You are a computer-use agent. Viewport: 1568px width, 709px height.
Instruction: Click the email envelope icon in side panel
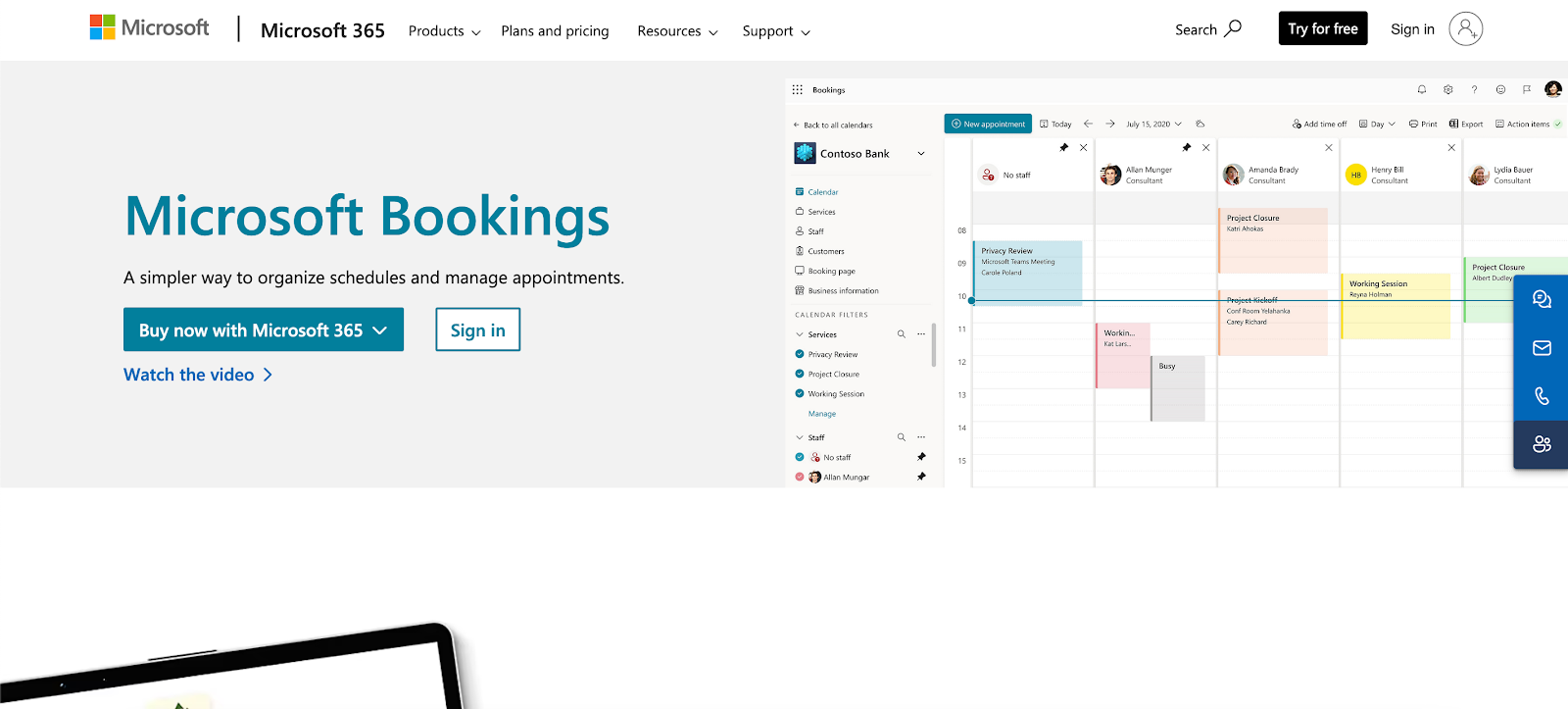1542,348
